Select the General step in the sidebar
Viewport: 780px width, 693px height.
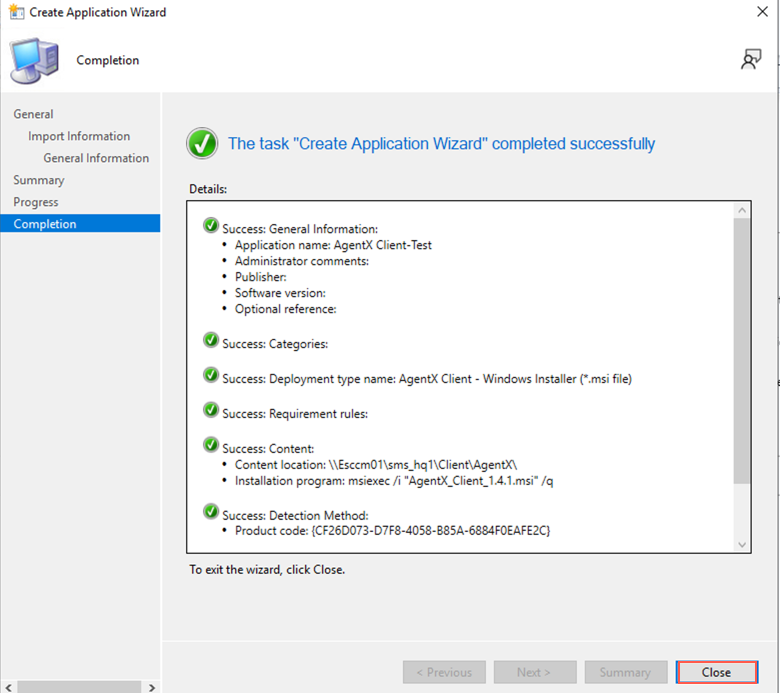click(33, 114)
